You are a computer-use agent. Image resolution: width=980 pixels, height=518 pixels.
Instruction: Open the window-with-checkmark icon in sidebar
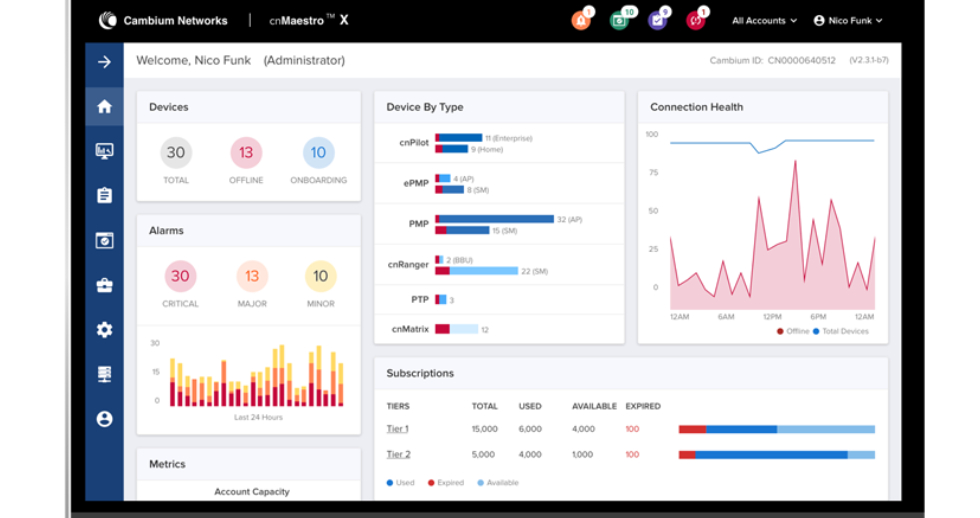pyautogui.click(x=104, y=241)
